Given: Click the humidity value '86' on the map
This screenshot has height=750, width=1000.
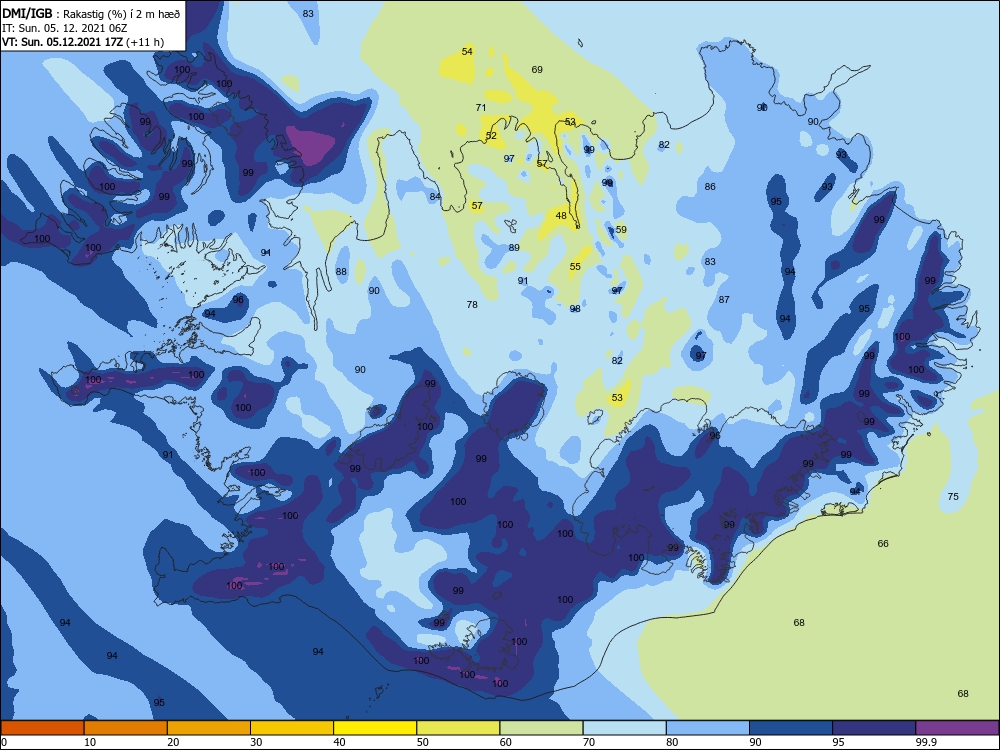Looking at the screenshot, I should tap(710, 187).
